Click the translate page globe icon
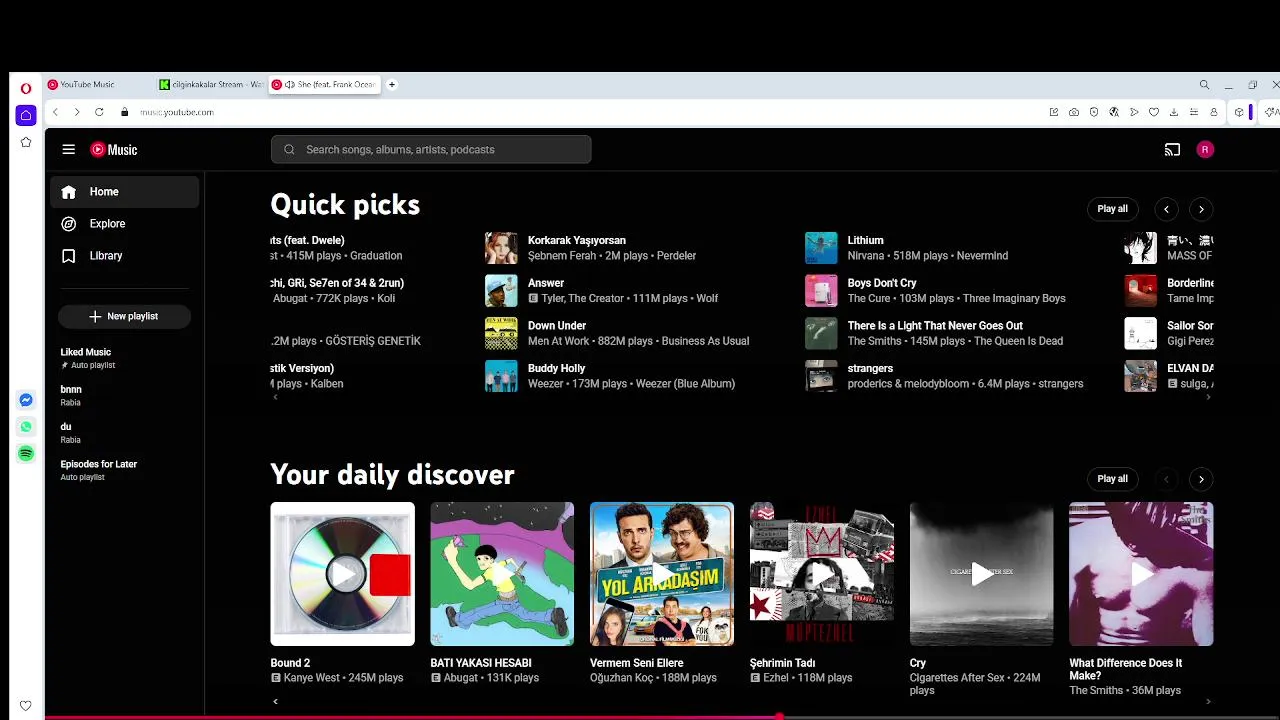 coord(1114,112)
